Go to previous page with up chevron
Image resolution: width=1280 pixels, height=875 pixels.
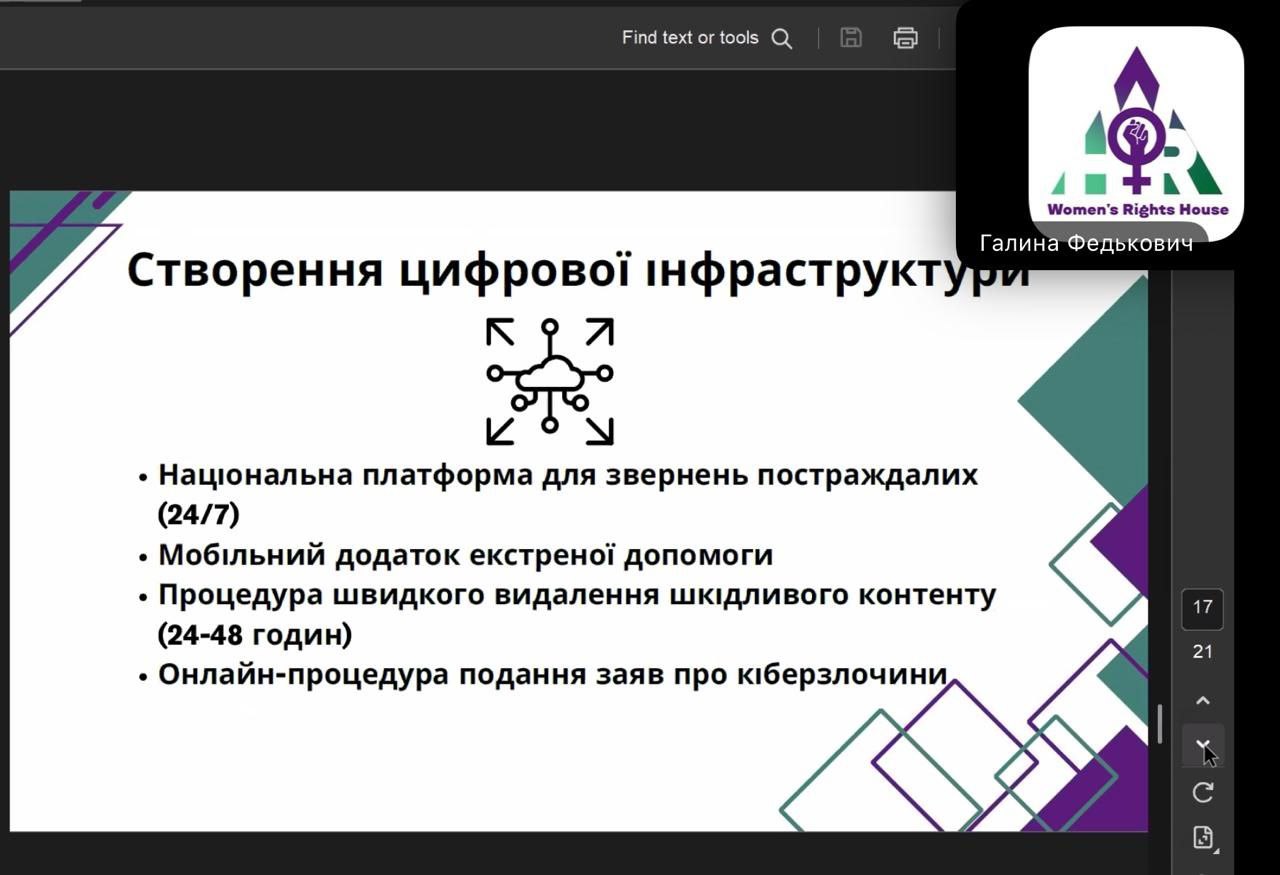(1203, 701)
